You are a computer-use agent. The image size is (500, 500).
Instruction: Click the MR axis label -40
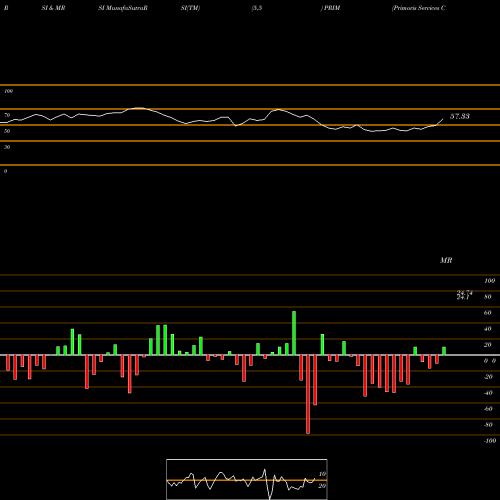point(488,393)
